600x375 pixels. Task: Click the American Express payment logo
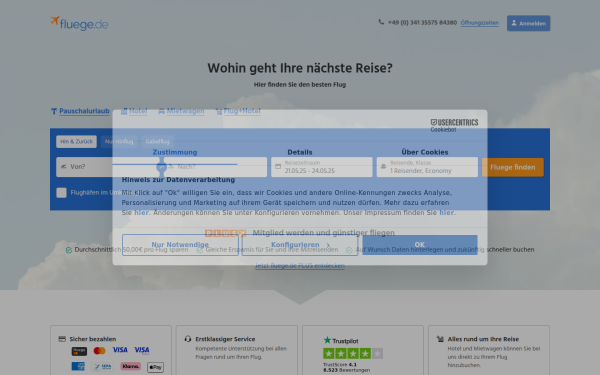pos(78,366)
